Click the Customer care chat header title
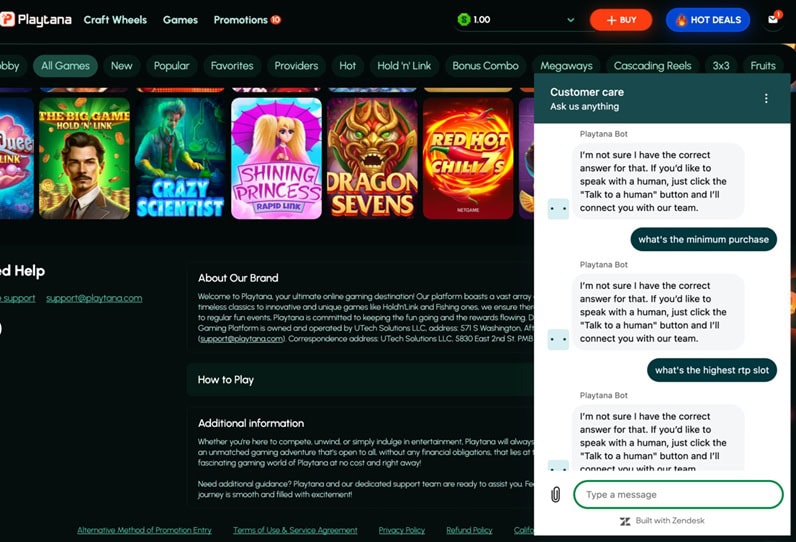This screenshot has height=542, width=796. [x=587, y=92]
